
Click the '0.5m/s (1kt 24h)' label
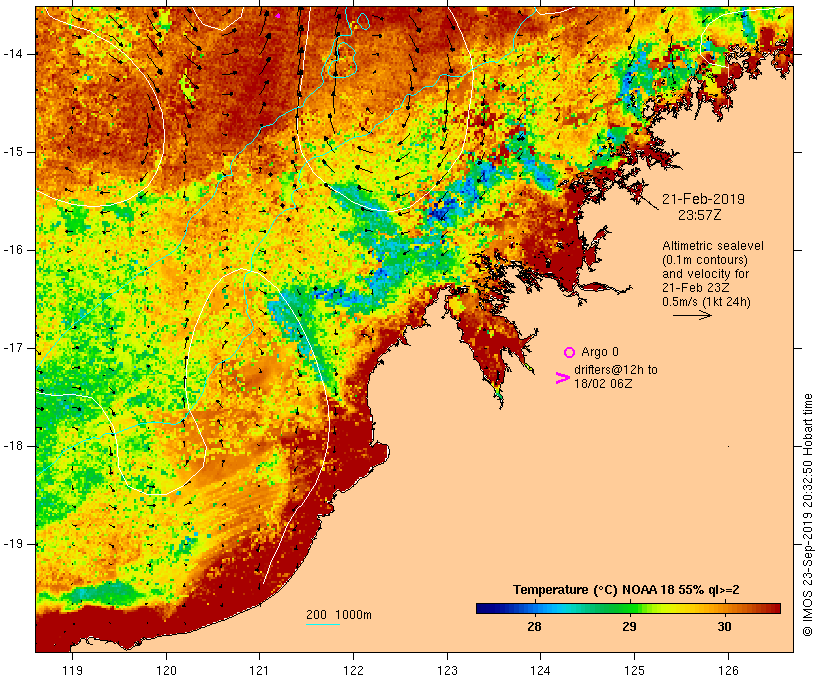[x=706, y=302]
